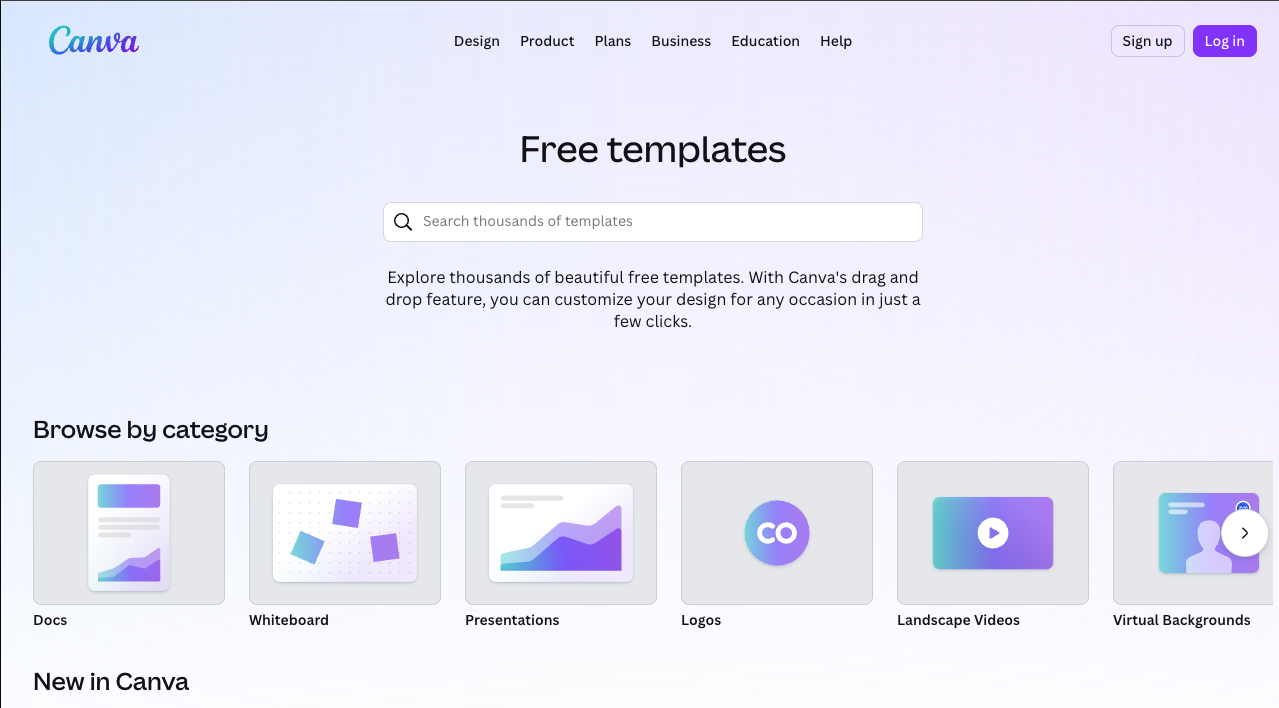This screenshot has width=1279, height=708.
Task: Advance the category carousel with the right chevron
Action: [x=1245, y=533]
